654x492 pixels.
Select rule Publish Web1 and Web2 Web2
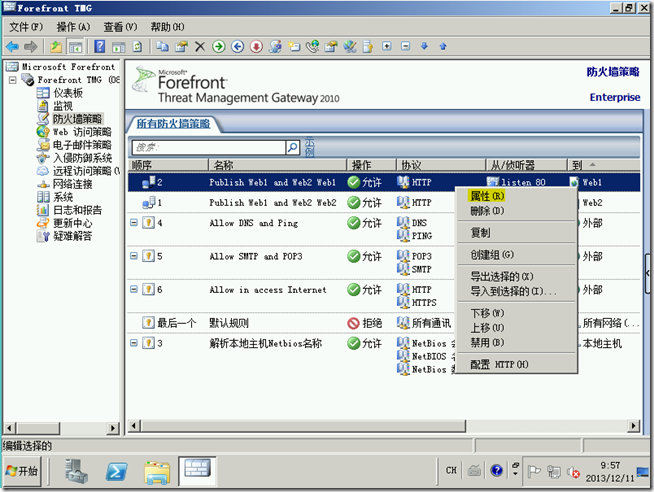coord(273,203)
